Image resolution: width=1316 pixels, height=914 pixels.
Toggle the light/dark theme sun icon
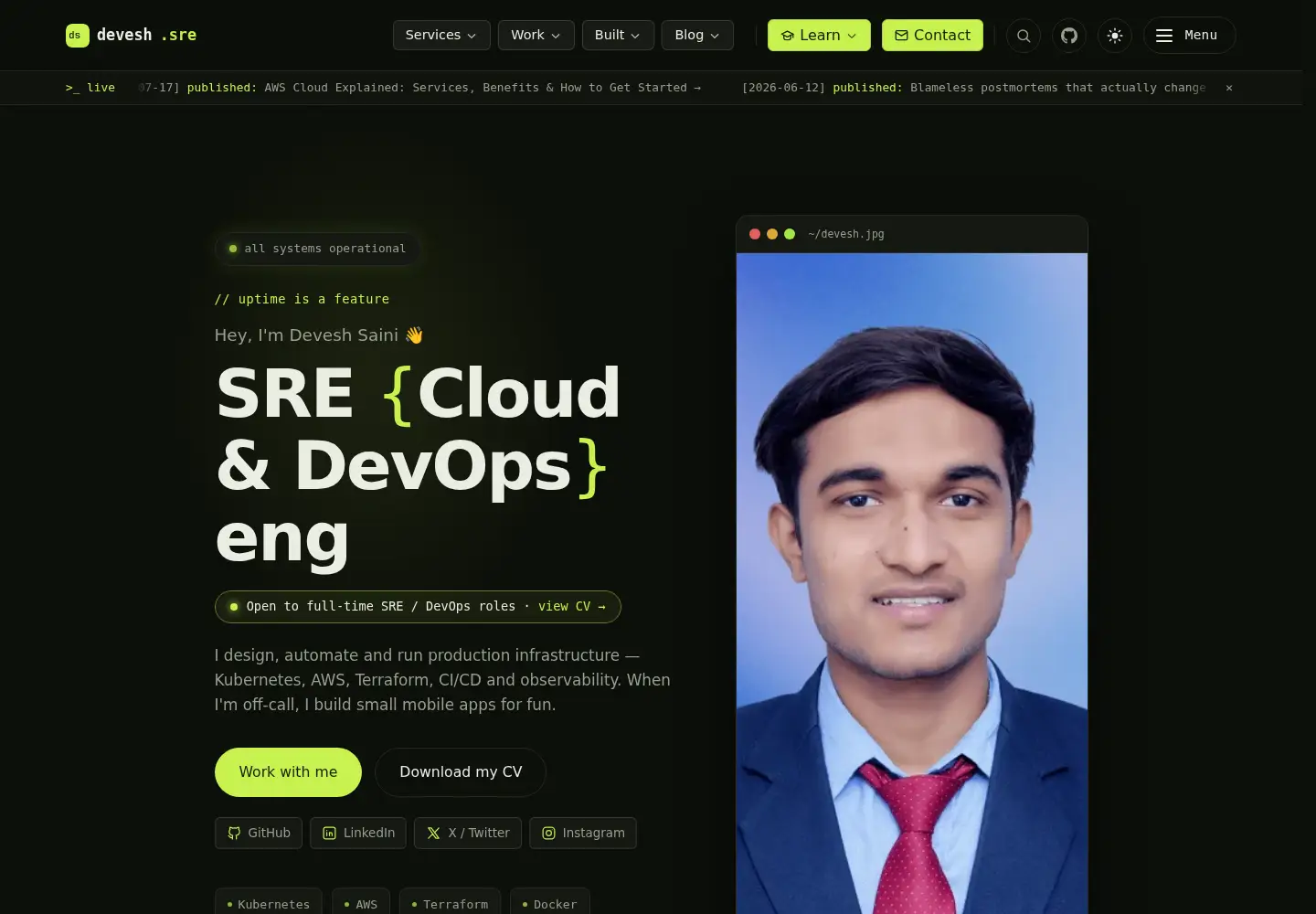[x=1115, y=36]
